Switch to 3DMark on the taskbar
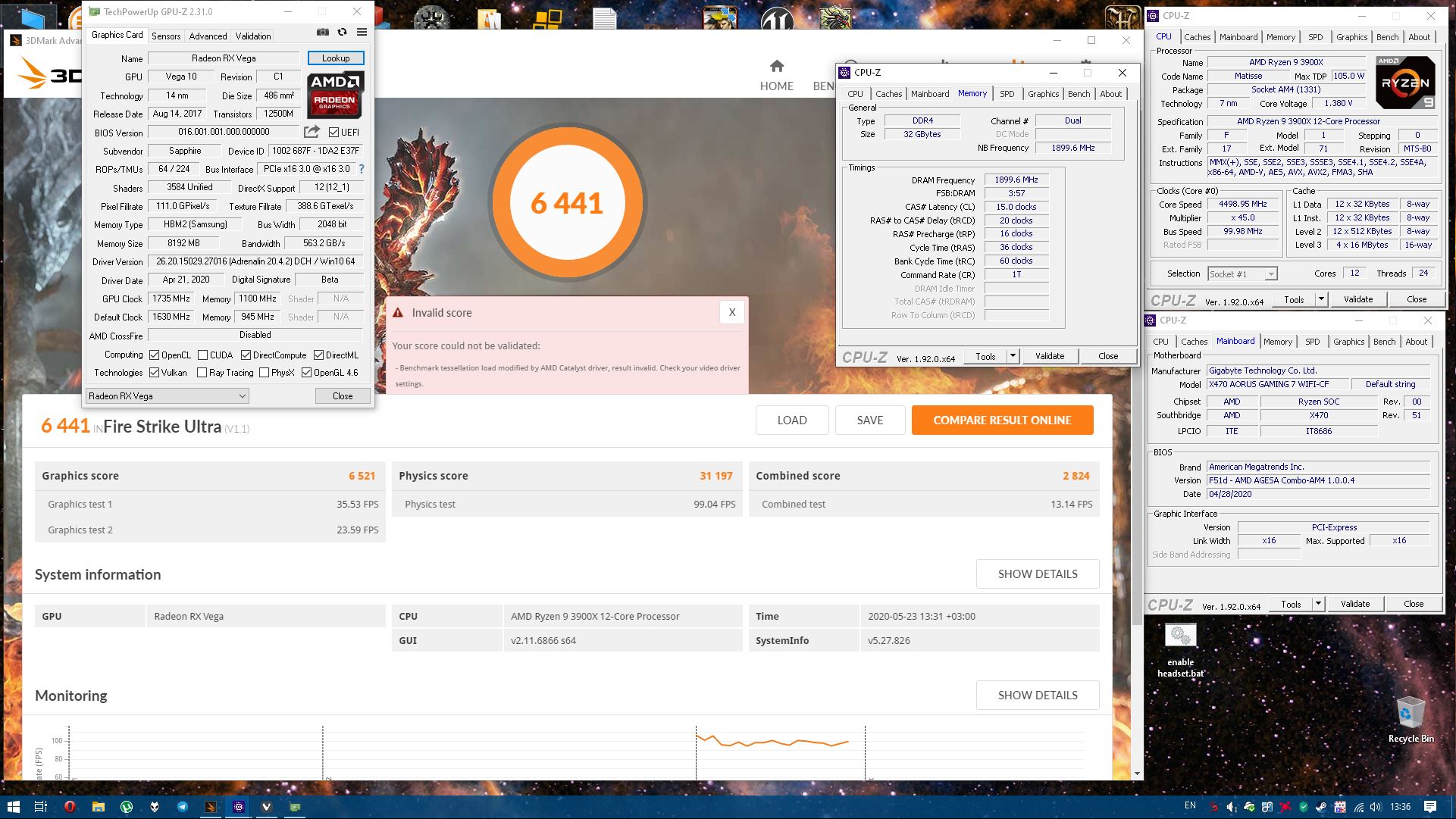The height and width of the screenshot is (819, 1456). tap(211, 807)
